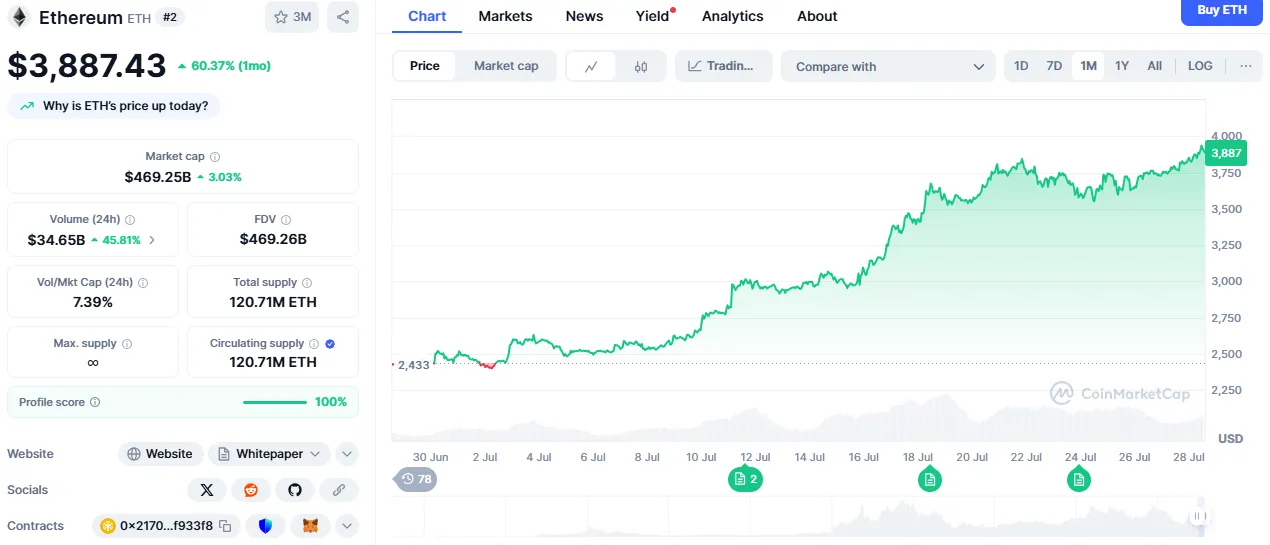The width and height of the screenshot is (1270, 545).
Task: Click the blue shield security icon
Action: click(x=266, y=526)
